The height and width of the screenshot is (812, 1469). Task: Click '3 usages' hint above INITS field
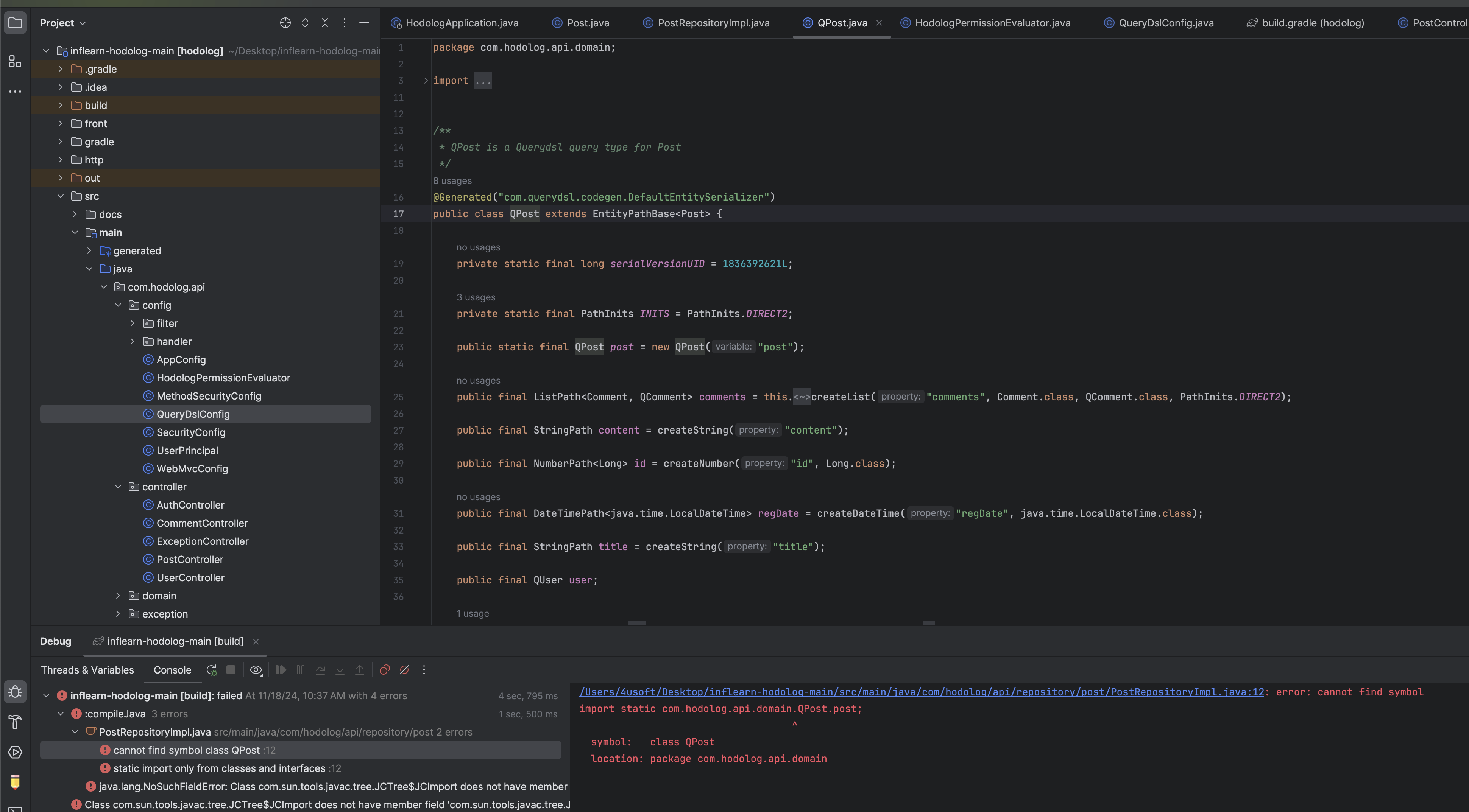click(476, 297)
